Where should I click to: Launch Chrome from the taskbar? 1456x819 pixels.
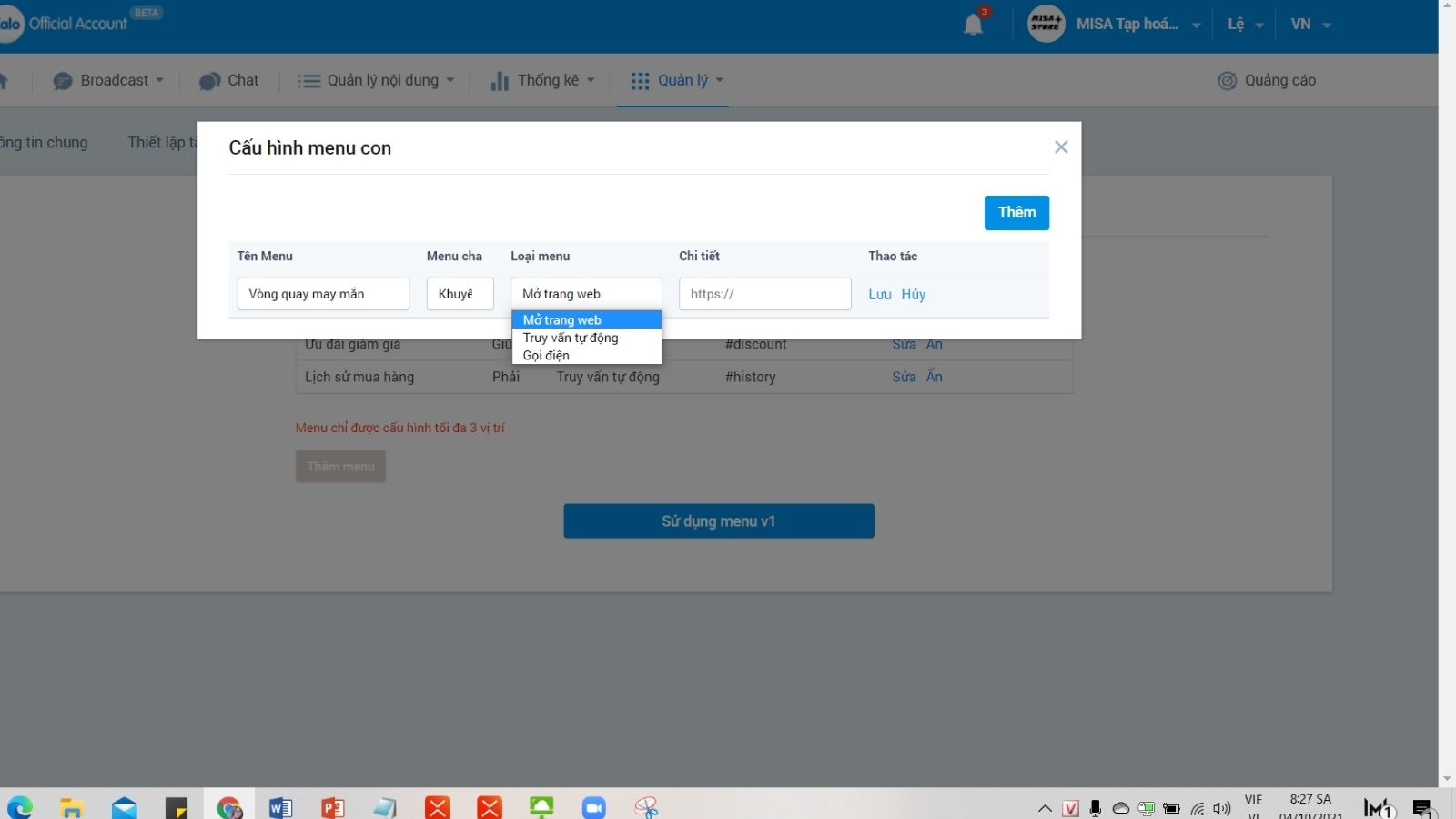click(229, 807)
